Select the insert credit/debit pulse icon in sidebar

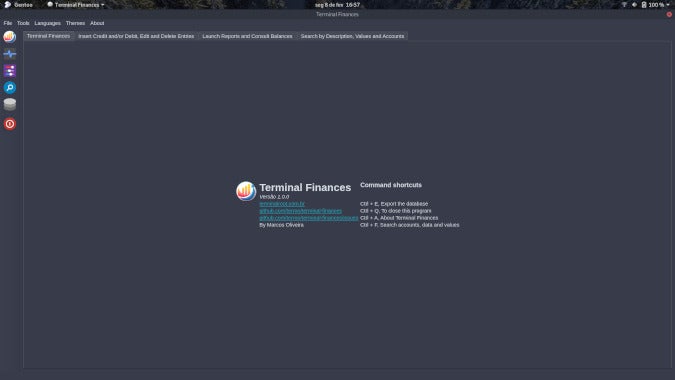point(9,54)
